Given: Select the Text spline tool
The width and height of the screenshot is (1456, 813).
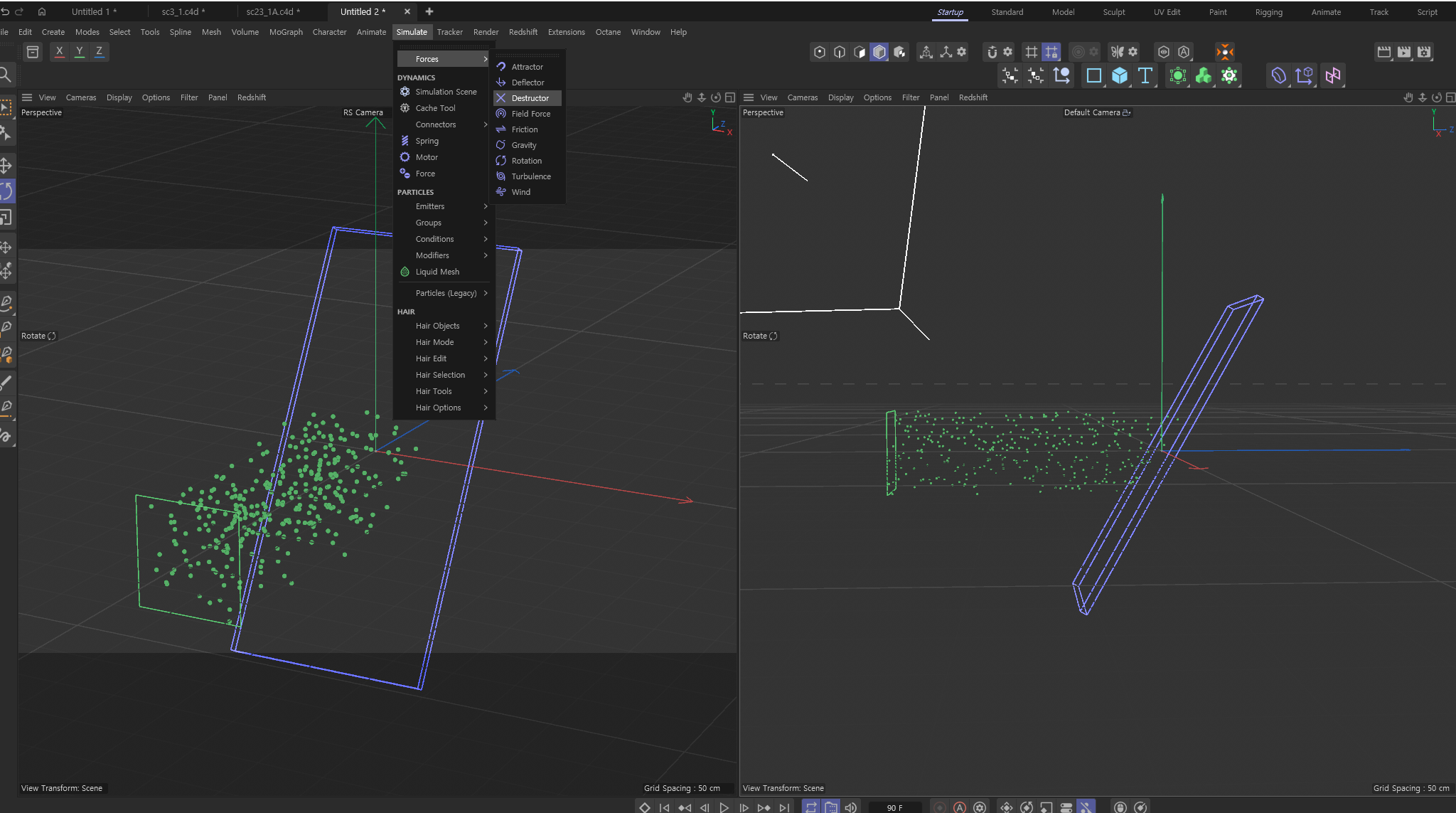Looking at the screenshot, I should [x=1145, y=75].
